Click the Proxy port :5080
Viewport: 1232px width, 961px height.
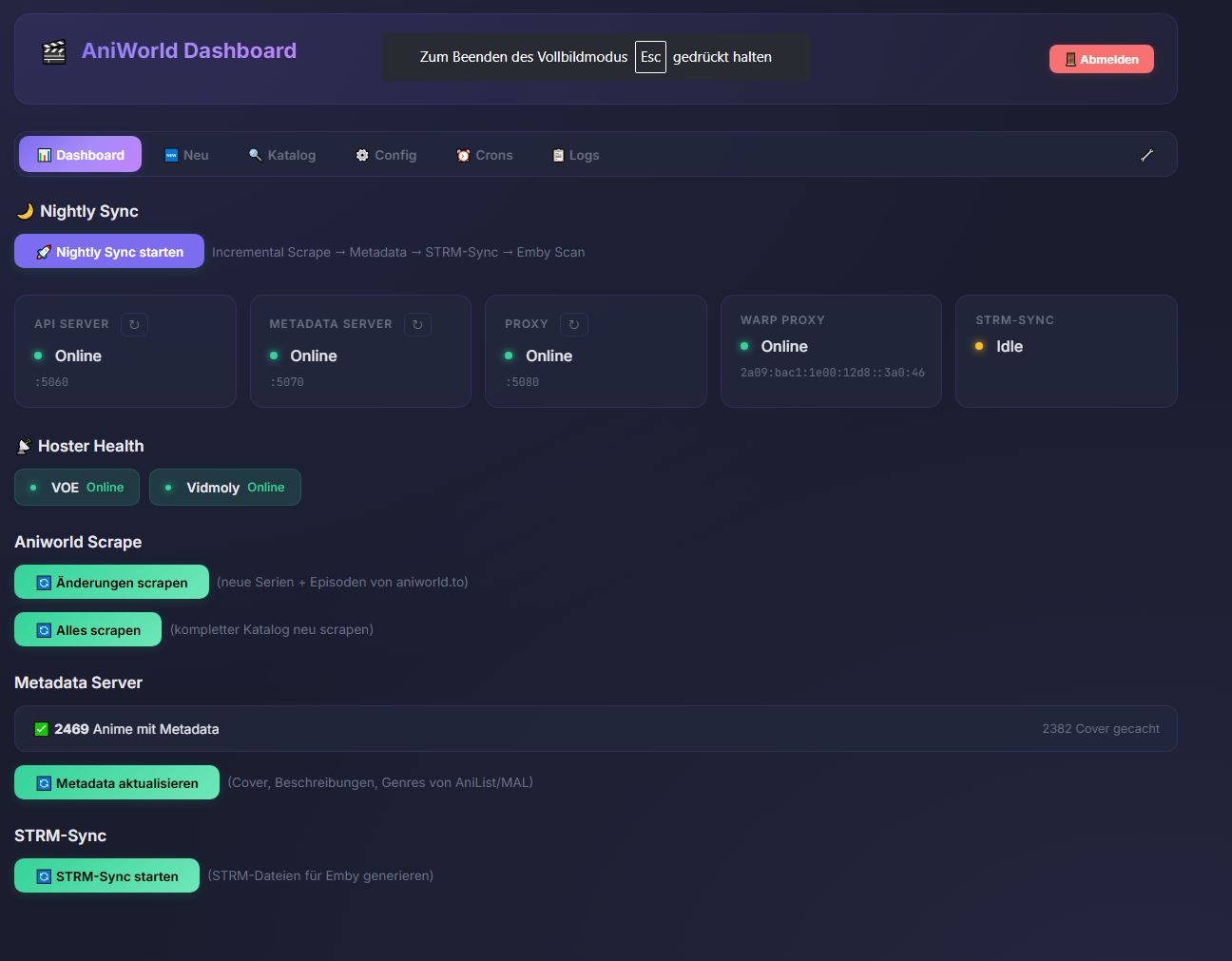tap(522, 382)
